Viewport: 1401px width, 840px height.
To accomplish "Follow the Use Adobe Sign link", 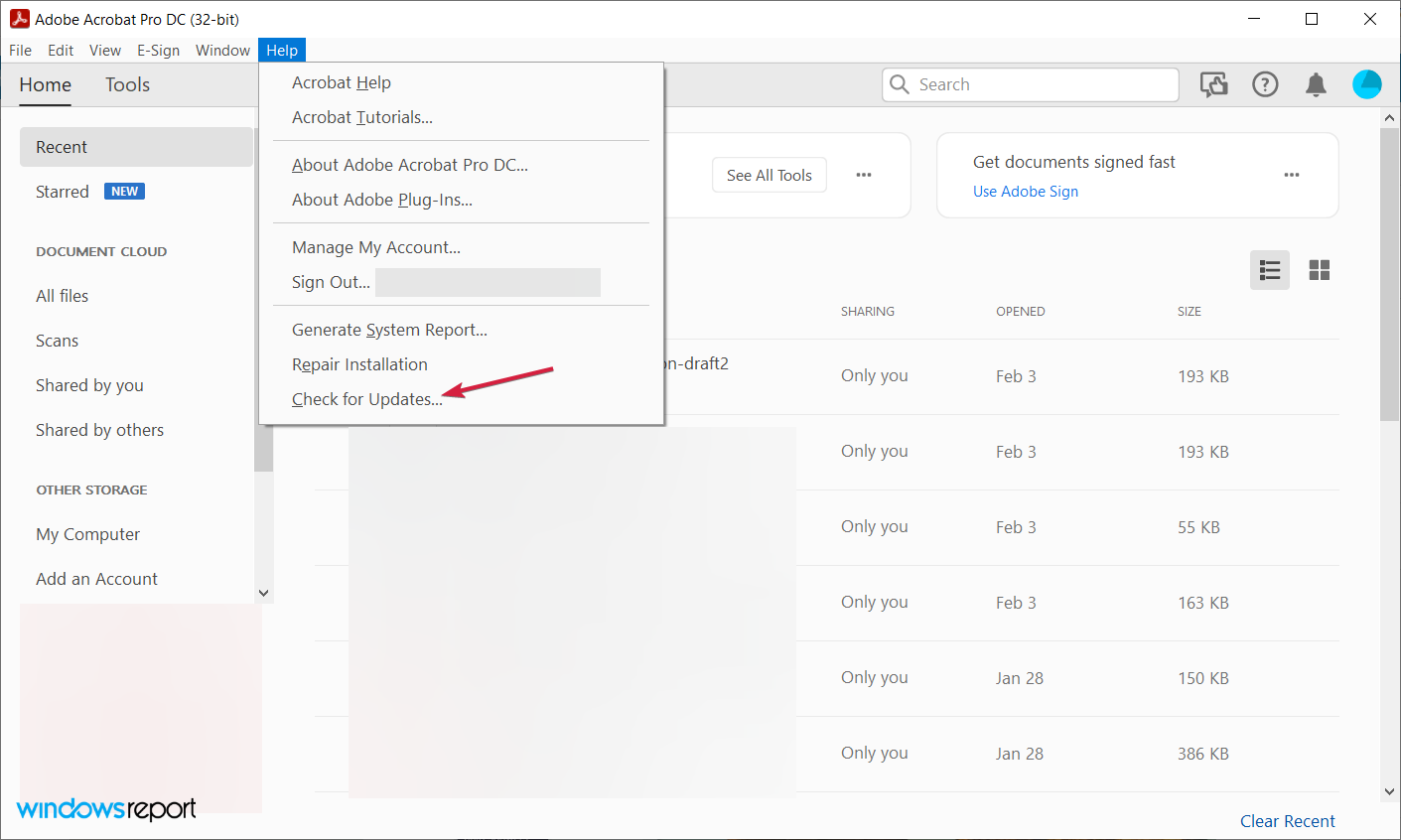I will coord(1025,192).
